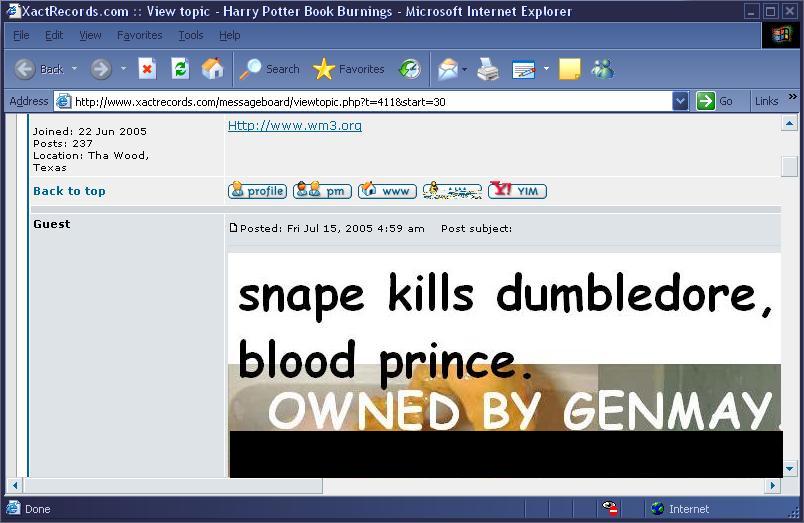
Task: Click the page icon in address bar
Action: point(63,102)
